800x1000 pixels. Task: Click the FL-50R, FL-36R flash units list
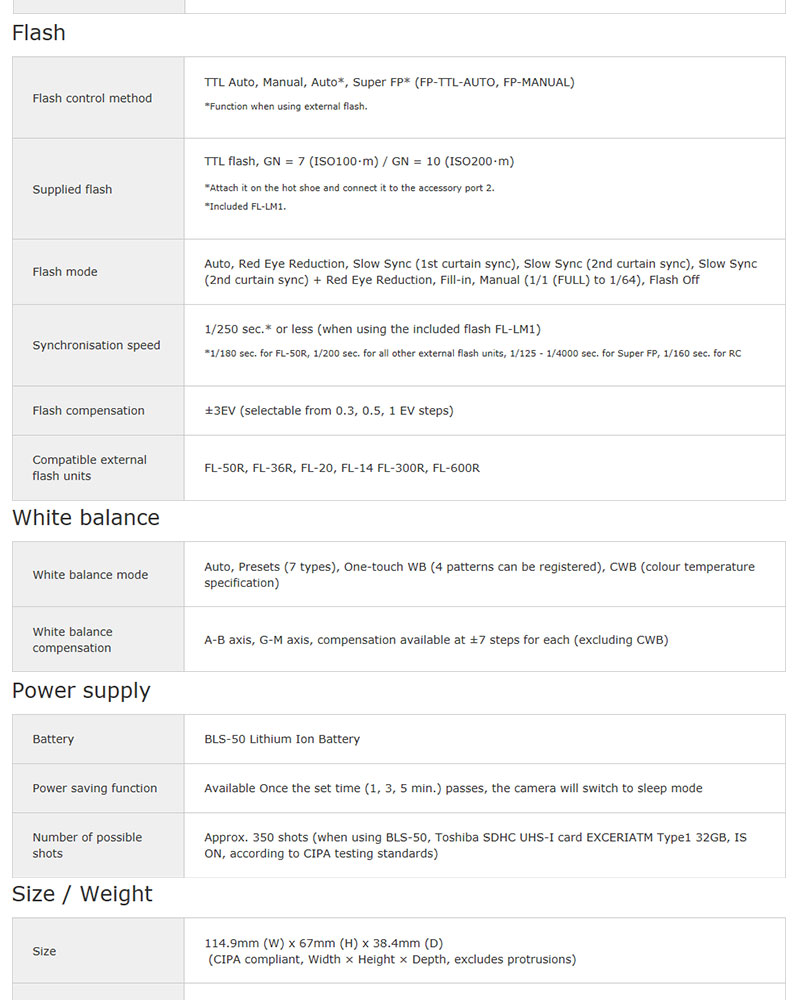pos(342,468)
